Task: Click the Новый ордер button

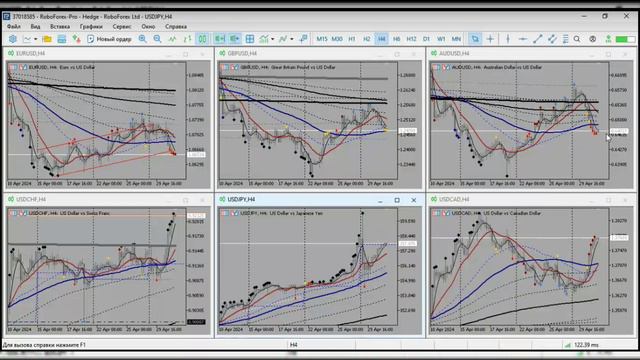Action: pos(109,39)
